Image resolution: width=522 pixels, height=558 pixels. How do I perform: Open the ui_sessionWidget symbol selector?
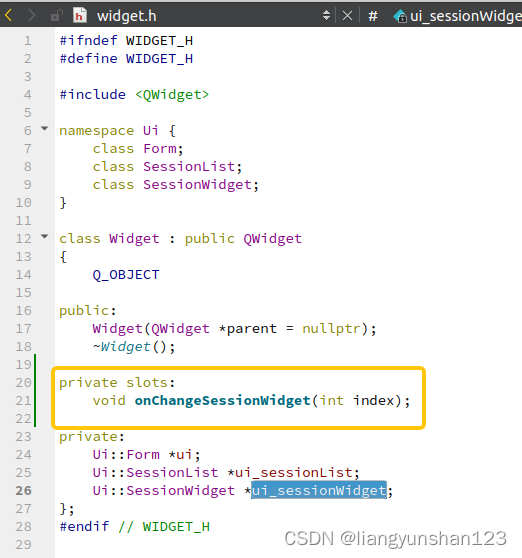pos(457,16)
